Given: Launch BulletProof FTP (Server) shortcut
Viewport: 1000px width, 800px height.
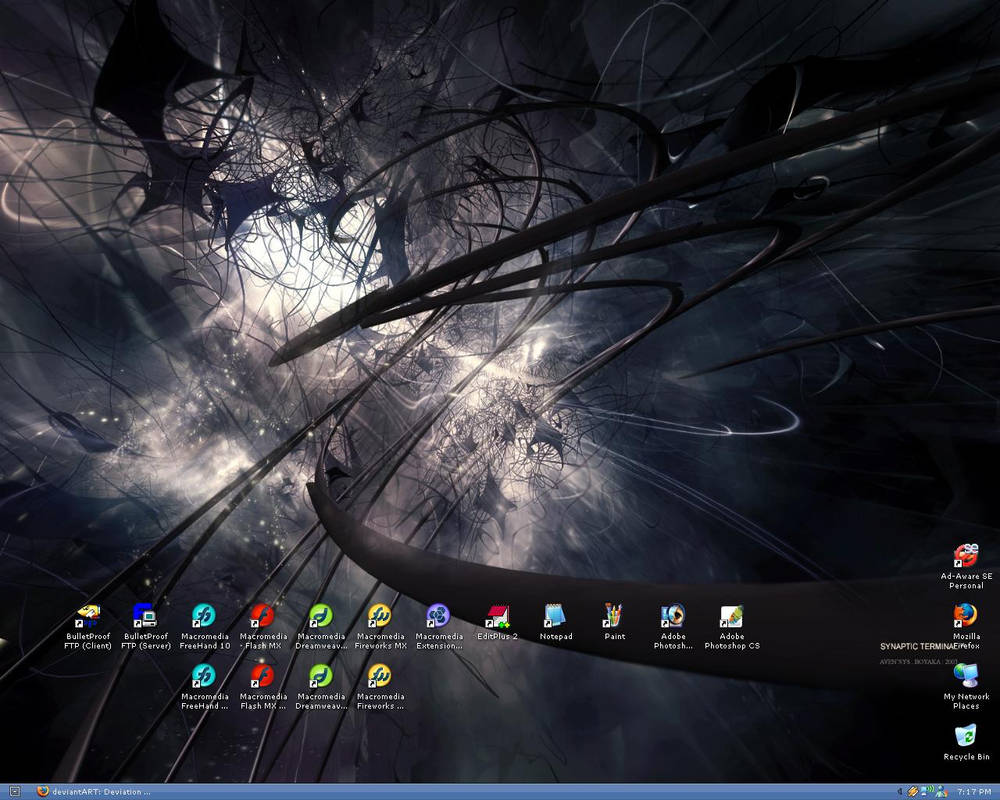Looking at the screenshot, I should point(146,627).
